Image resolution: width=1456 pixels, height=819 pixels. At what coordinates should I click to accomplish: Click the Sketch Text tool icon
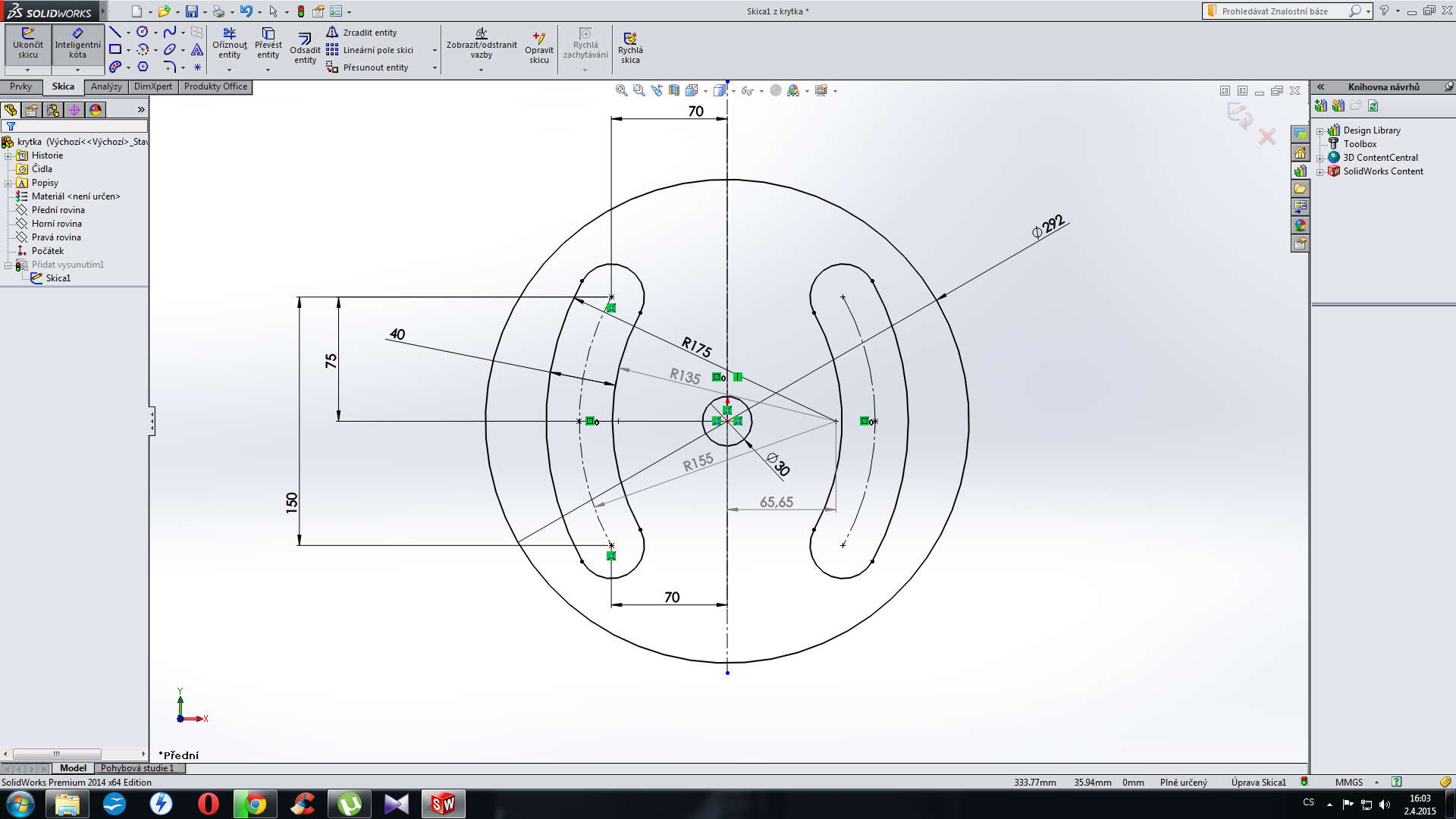[x=197, y=50]
